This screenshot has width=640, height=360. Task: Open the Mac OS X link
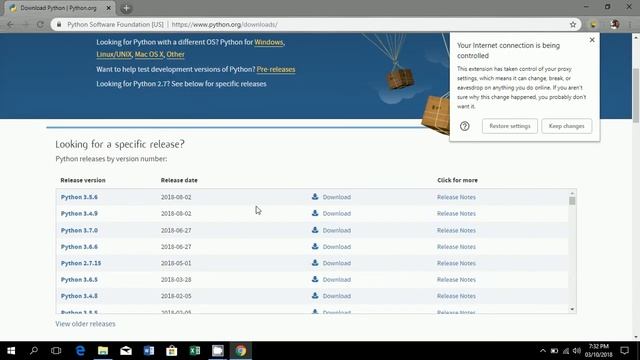tap(149, 54)
